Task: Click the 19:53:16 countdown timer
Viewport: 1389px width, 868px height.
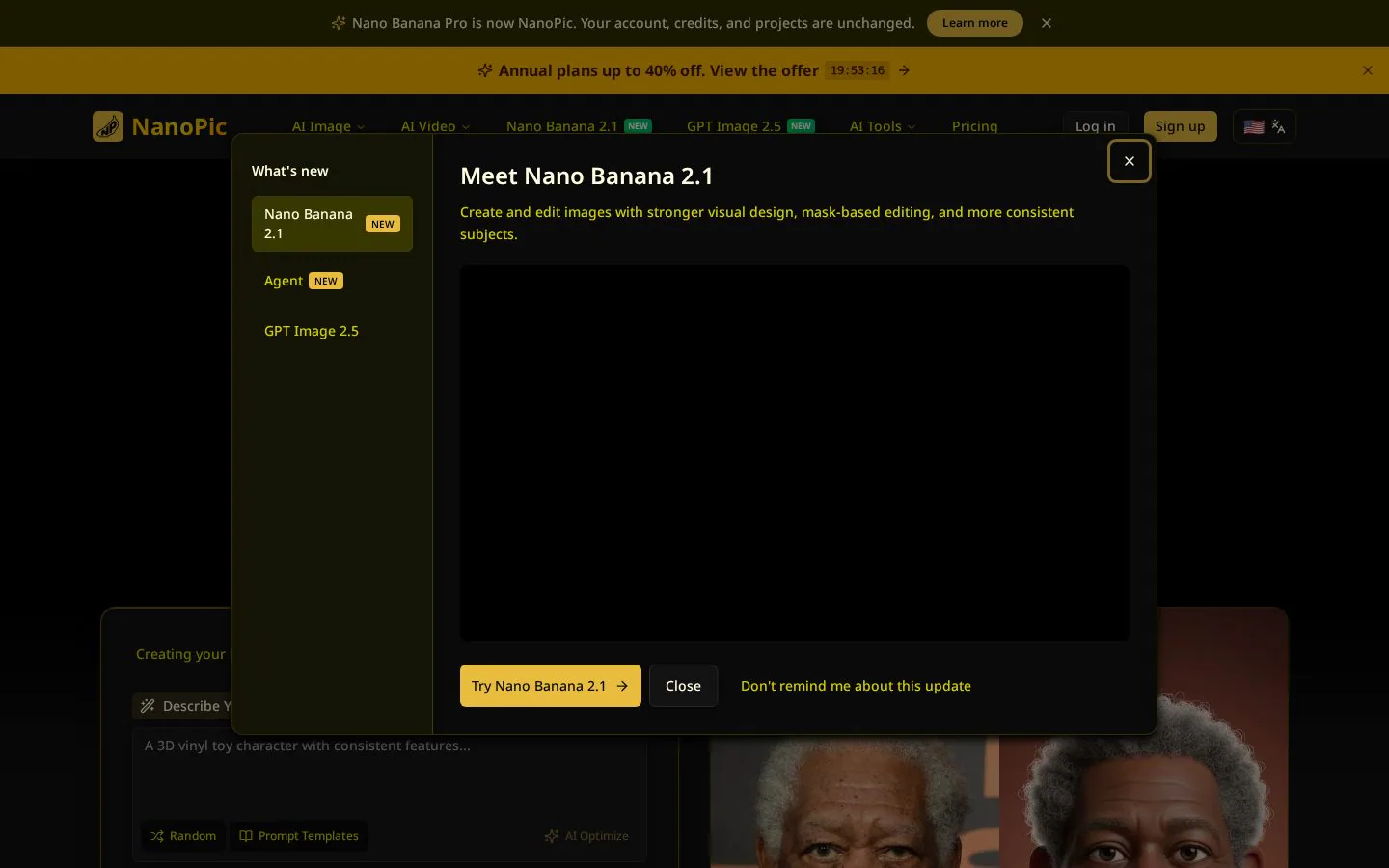Action: pos(858,70)
